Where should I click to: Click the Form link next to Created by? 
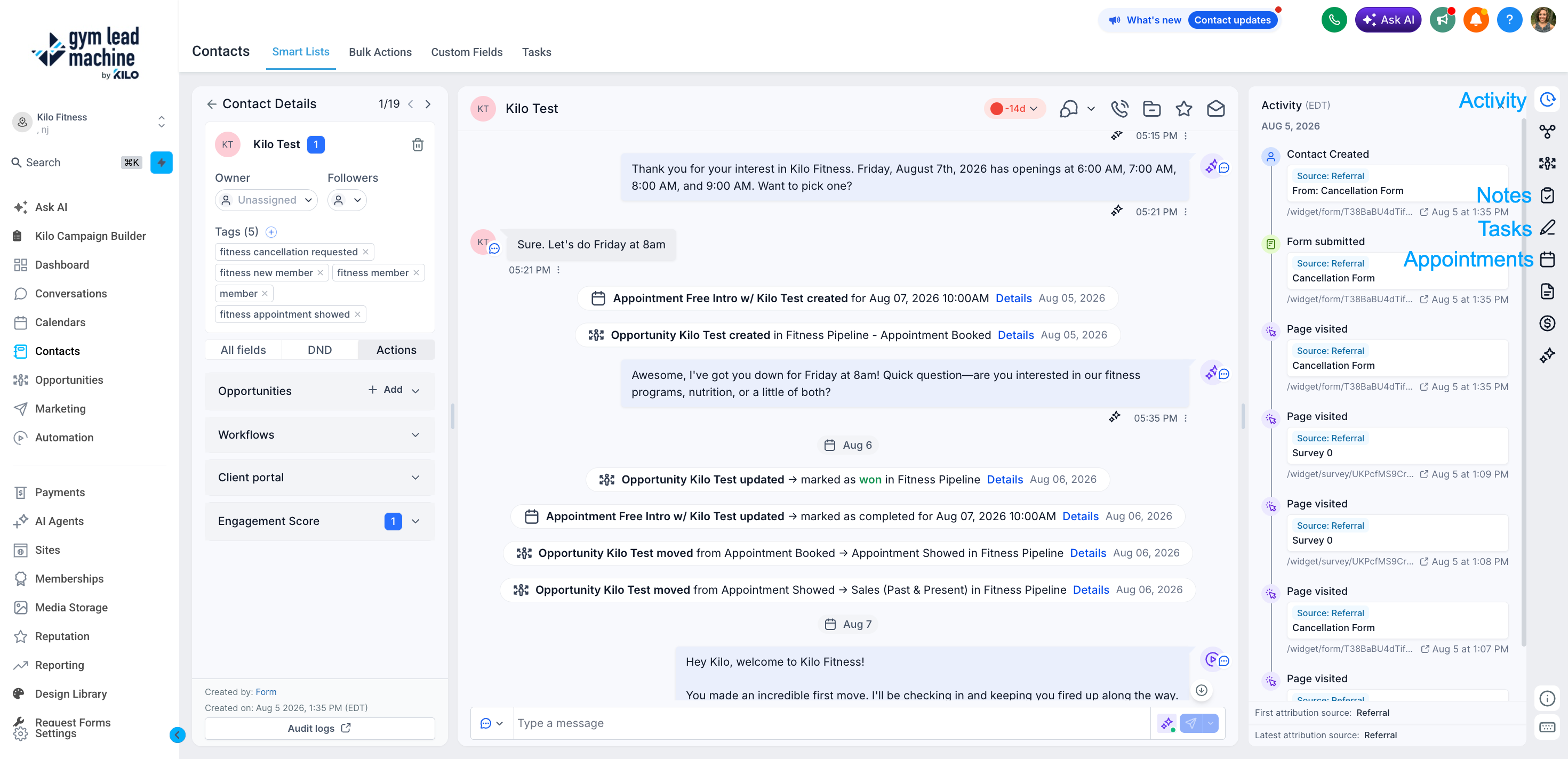(x=266, y=691)
